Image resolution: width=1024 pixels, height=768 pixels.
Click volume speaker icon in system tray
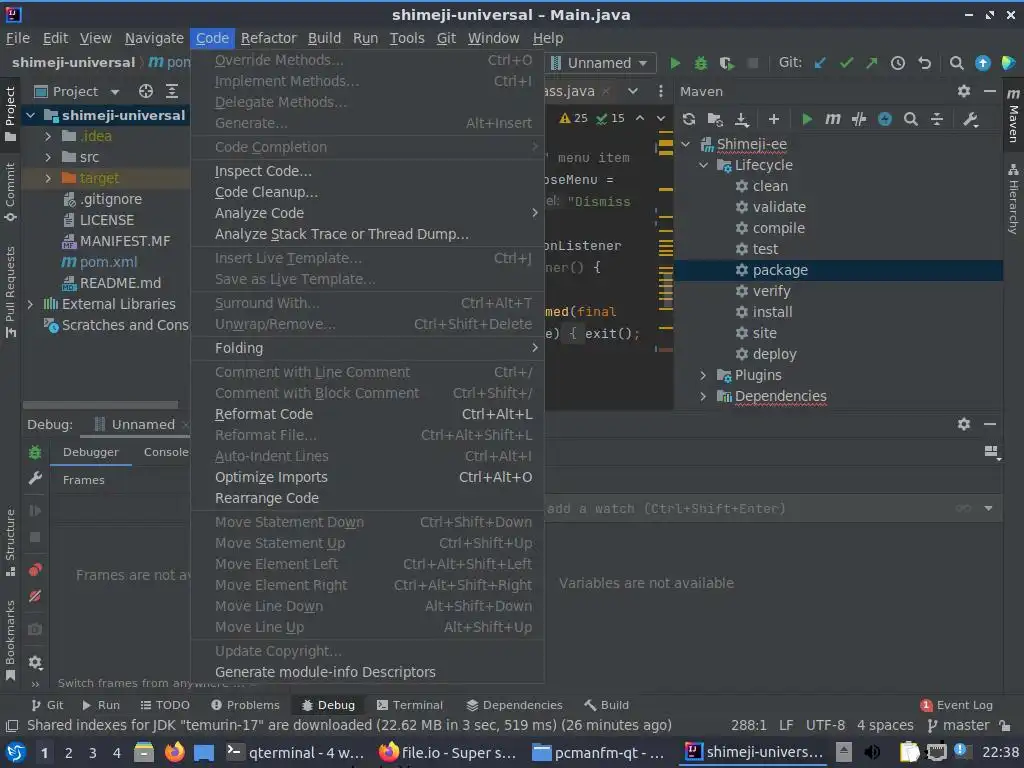[x=871, y=752]
